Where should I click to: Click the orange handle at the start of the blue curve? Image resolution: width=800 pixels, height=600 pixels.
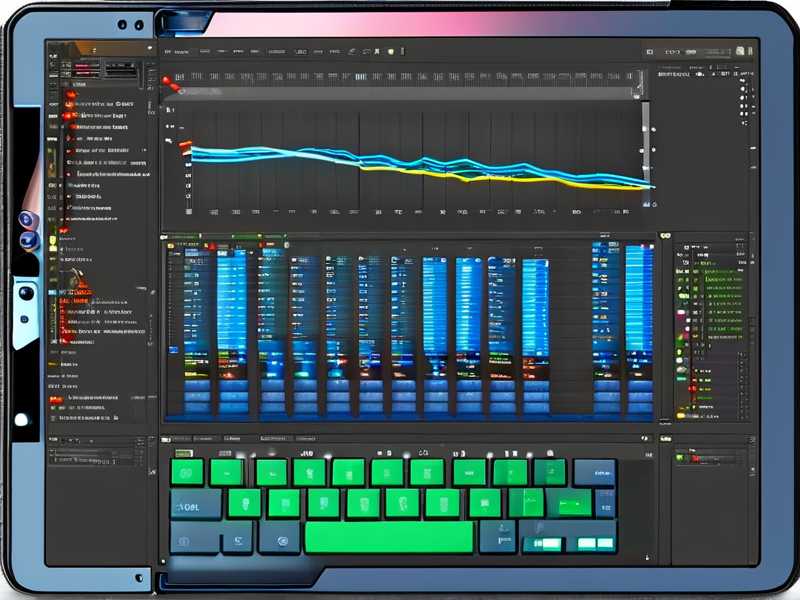(x=185, y=148)
